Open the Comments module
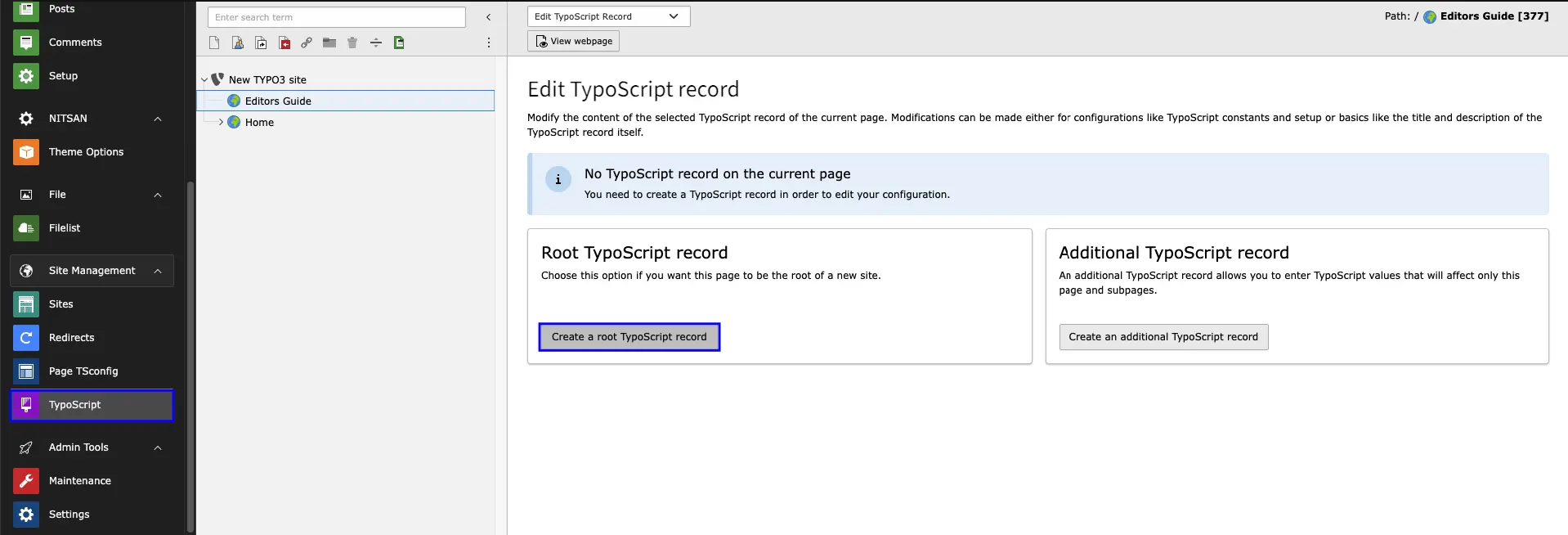The width and height of the screenshot is (1568, 535). click(x=92, y=43)
